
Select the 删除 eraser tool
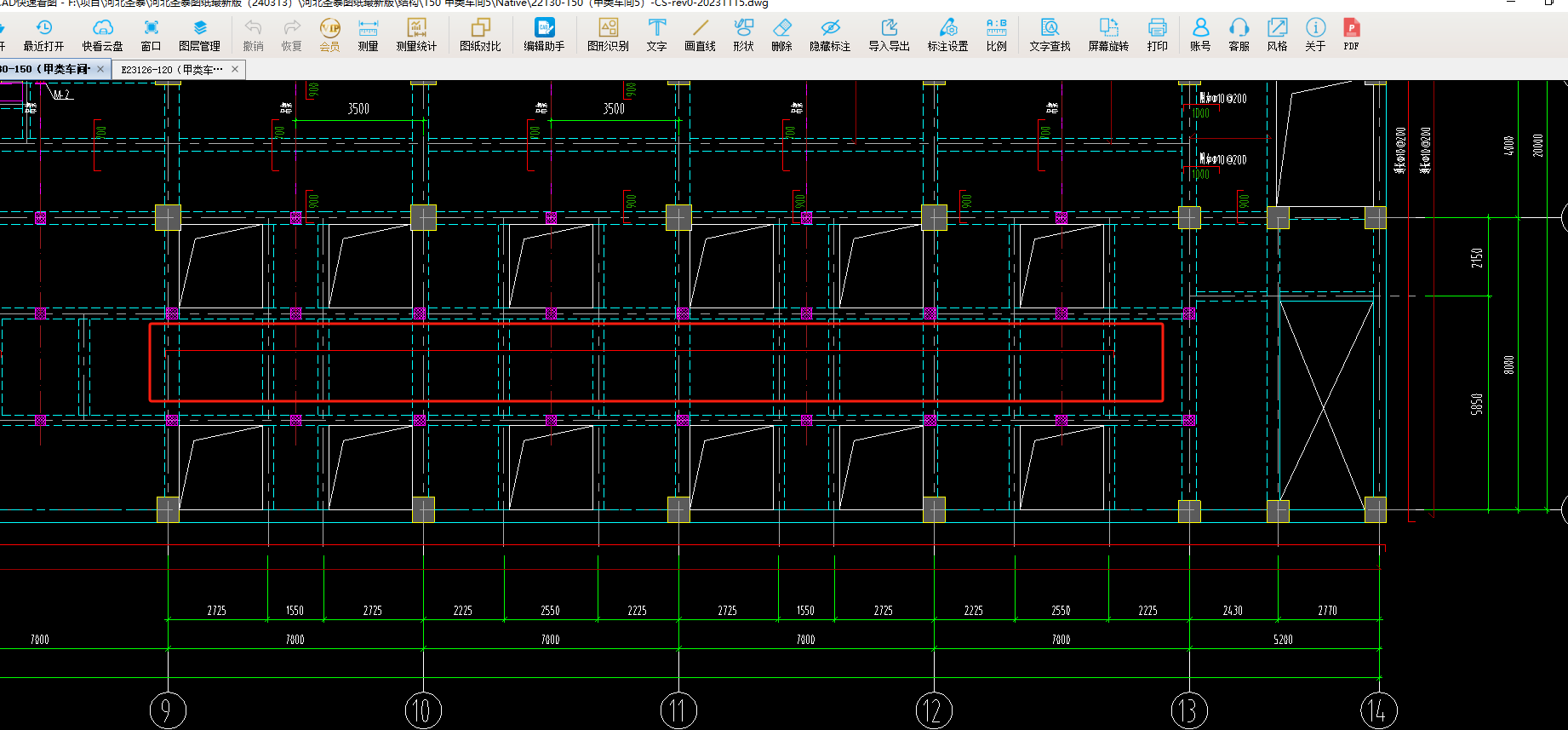click(781, 35)
